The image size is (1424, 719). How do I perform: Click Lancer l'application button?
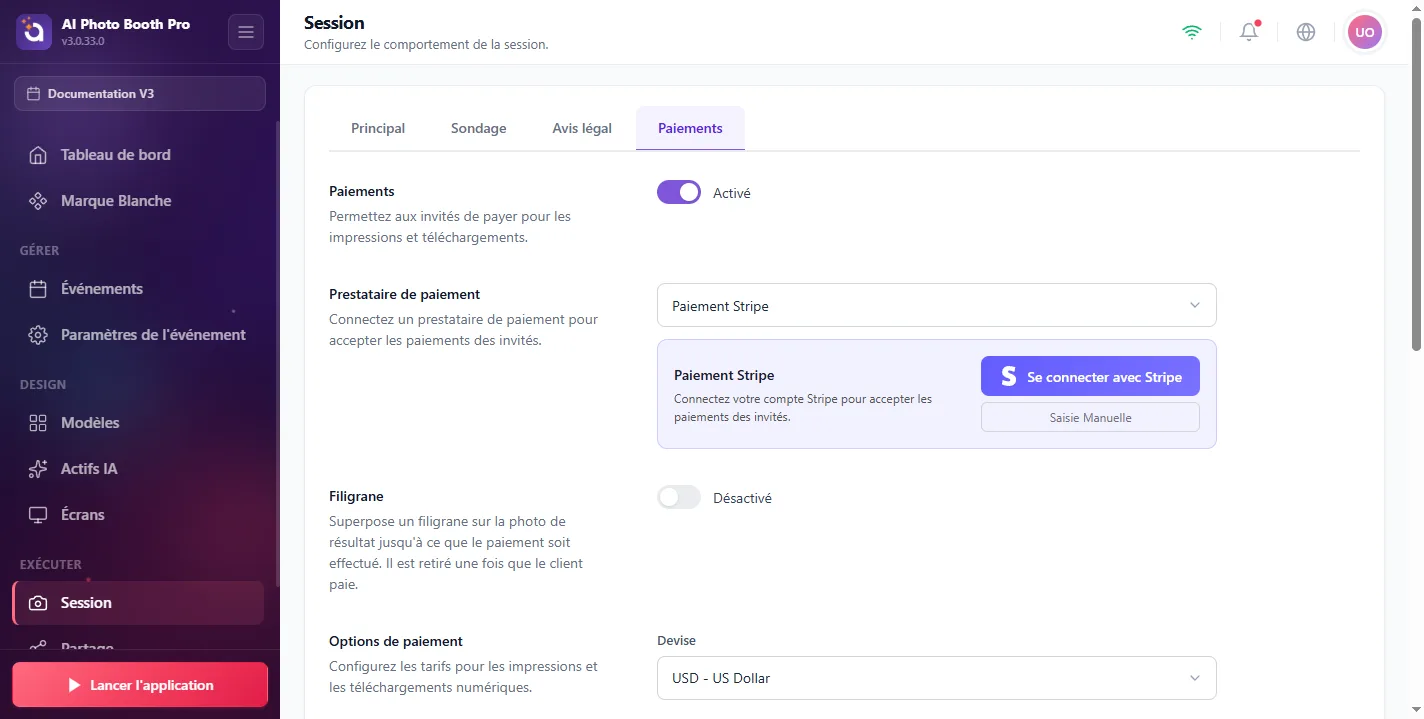(140, 685)
